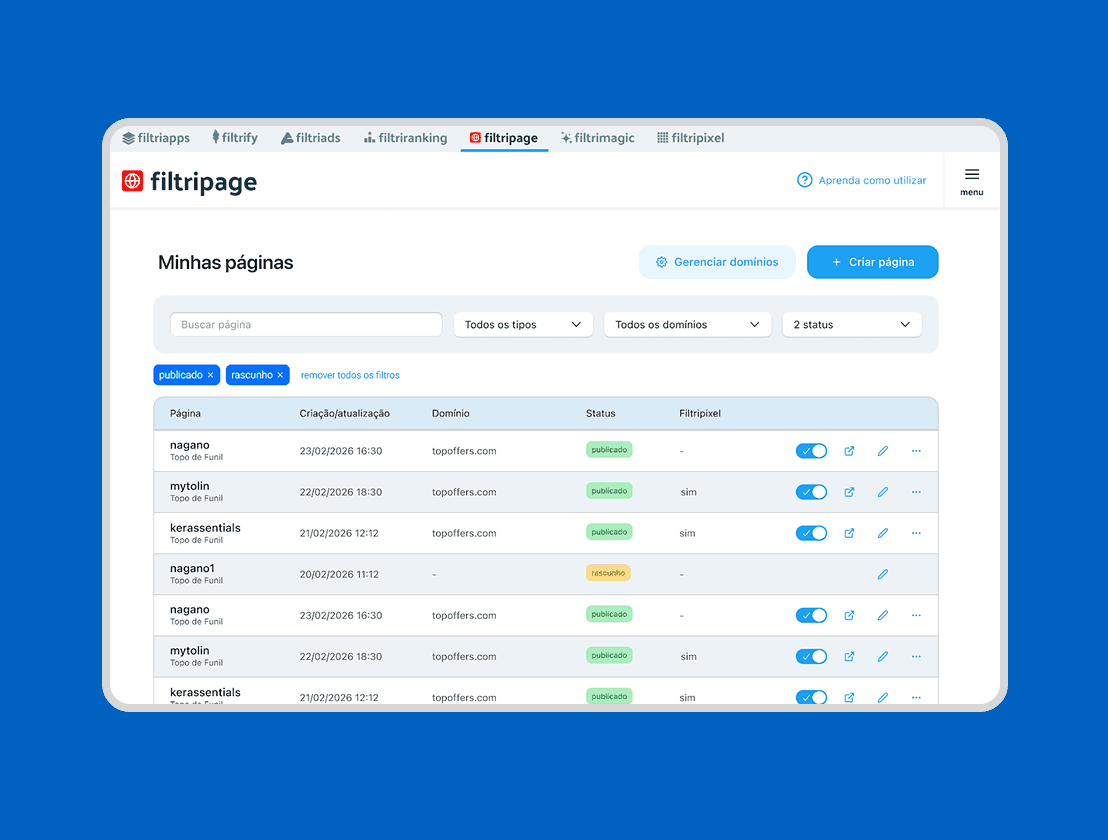
Task: Open external link on second nagano row
Action: pos(849,615)
